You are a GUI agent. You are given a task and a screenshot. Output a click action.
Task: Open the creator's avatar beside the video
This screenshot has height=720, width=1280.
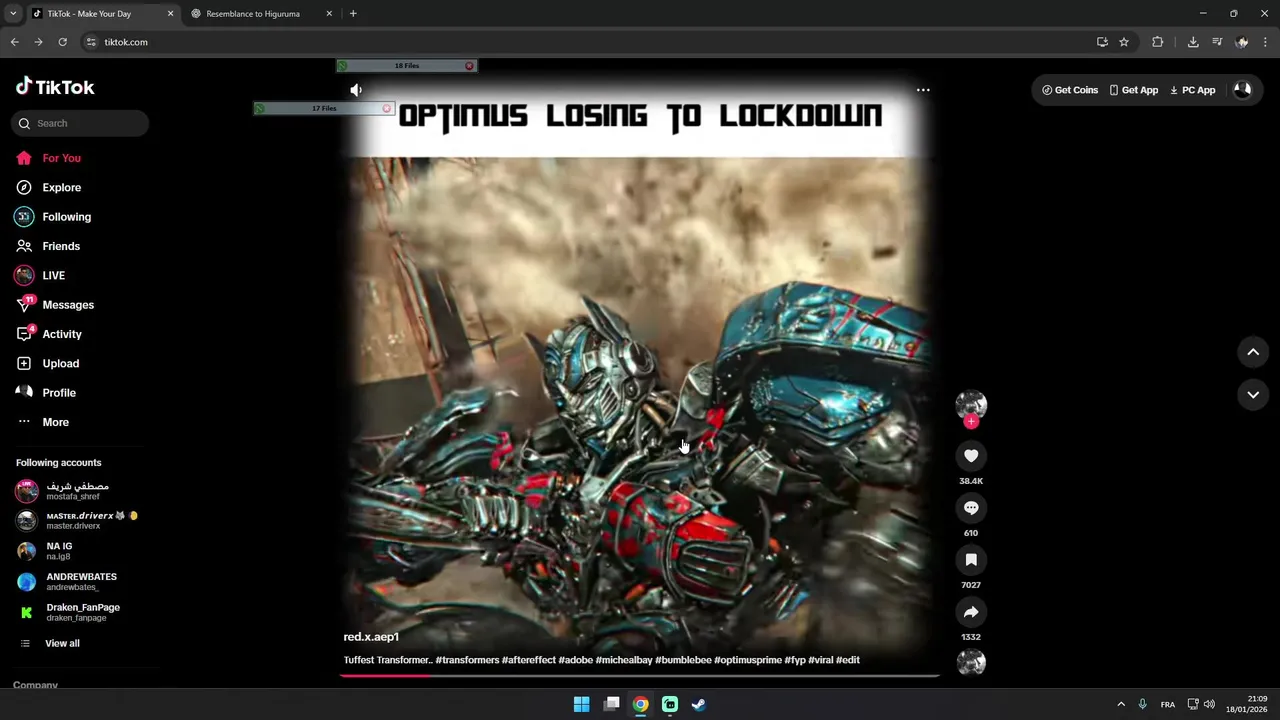point(971,404)
